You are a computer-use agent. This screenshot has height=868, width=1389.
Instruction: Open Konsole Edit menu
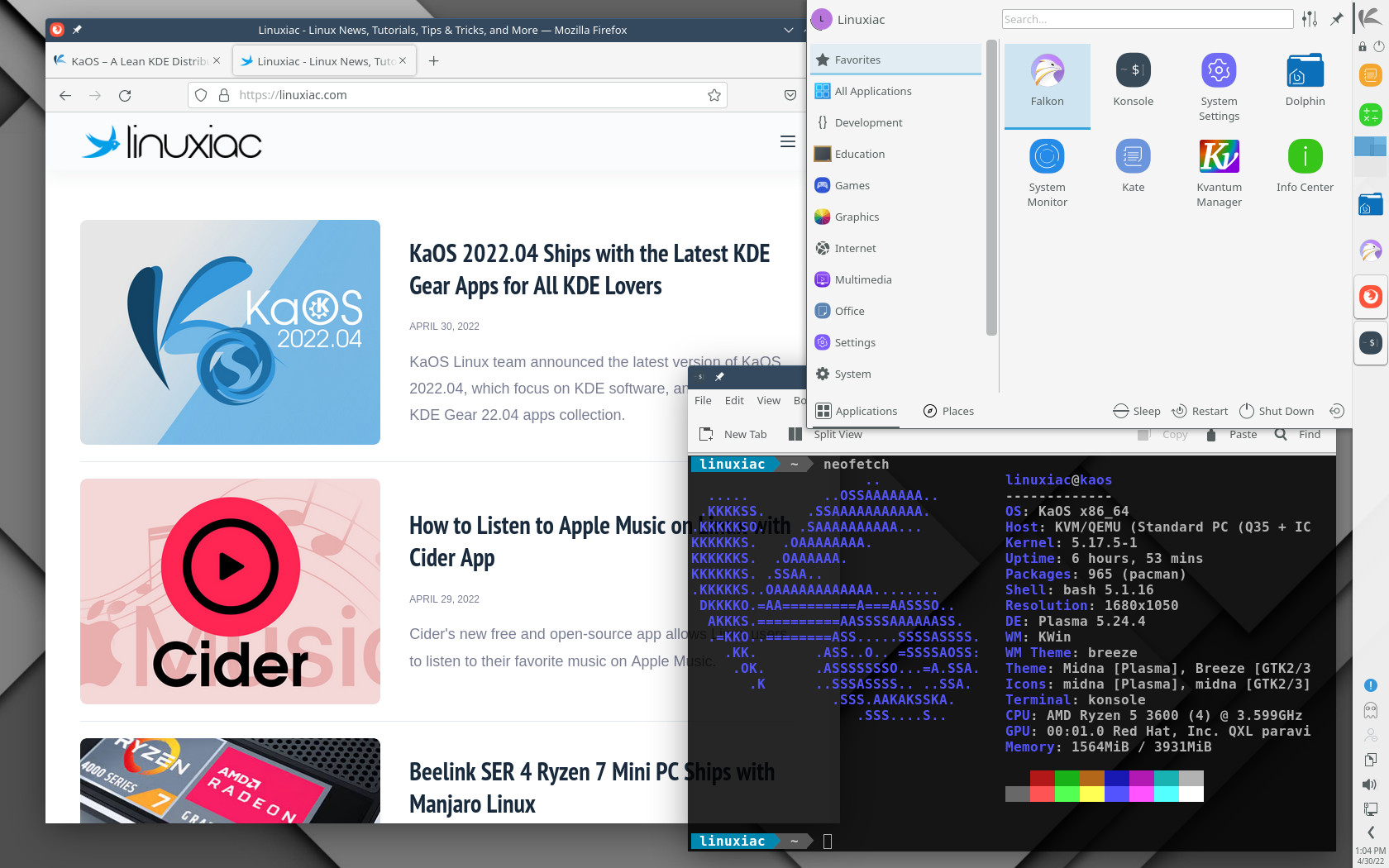pyautogui.click(x=734, y=400)
